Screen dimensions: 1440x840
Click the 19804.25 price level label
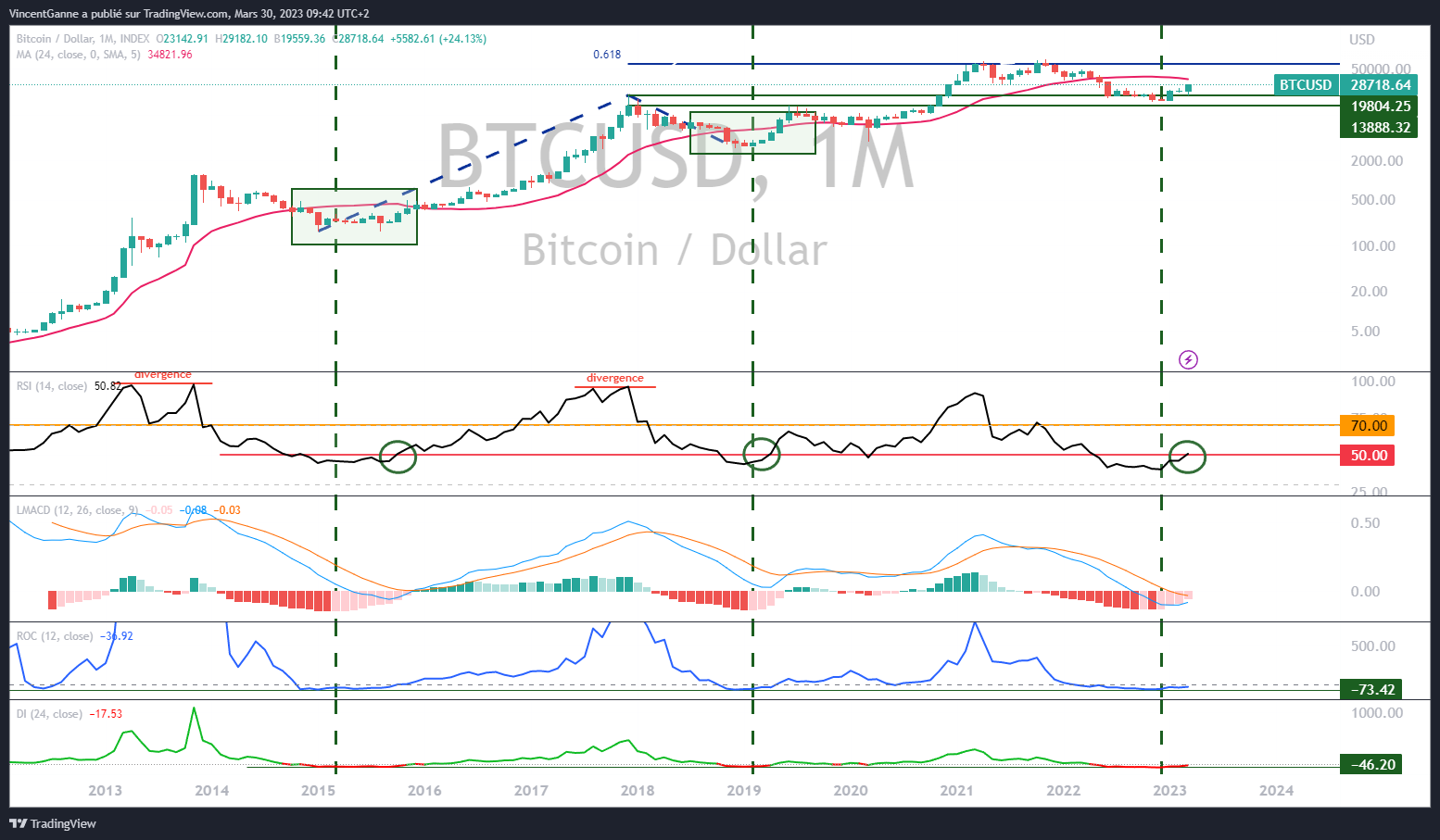click(1380, 107)
